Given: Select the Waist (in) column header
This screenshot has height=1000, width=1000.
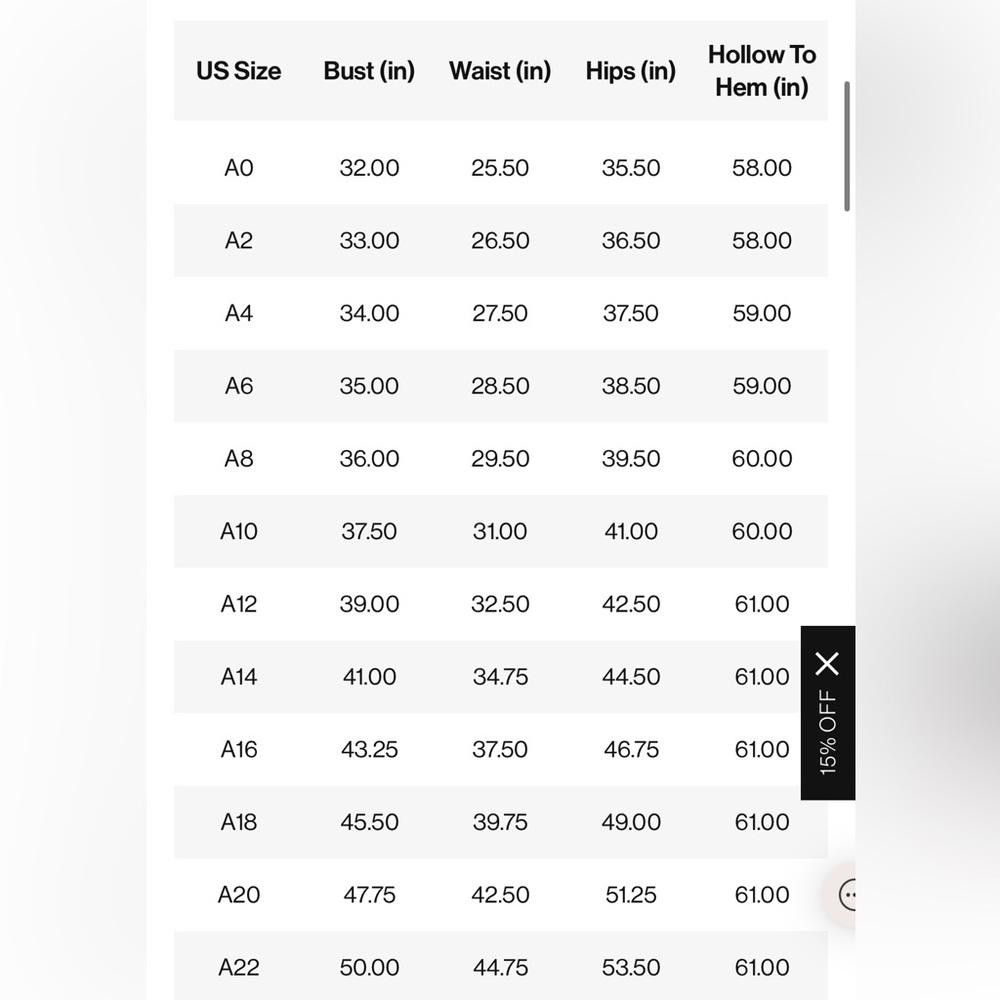Looking at the screenshot, I should click(x=500, y=71).
